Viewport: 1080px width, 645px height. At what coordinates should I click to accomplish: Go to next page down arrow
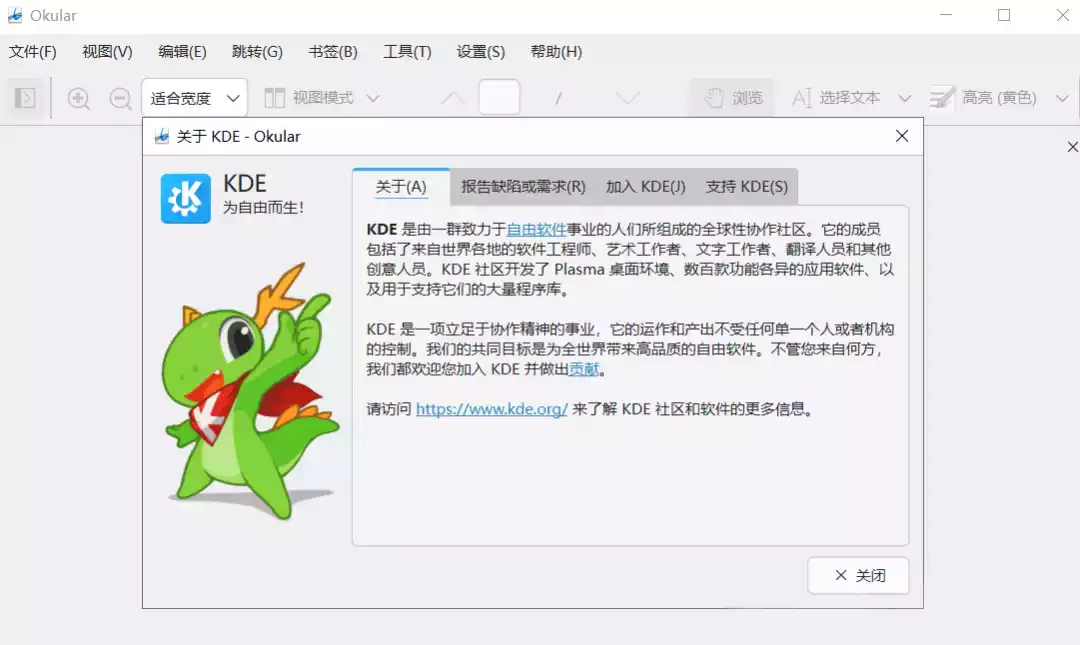coord(627,98)
